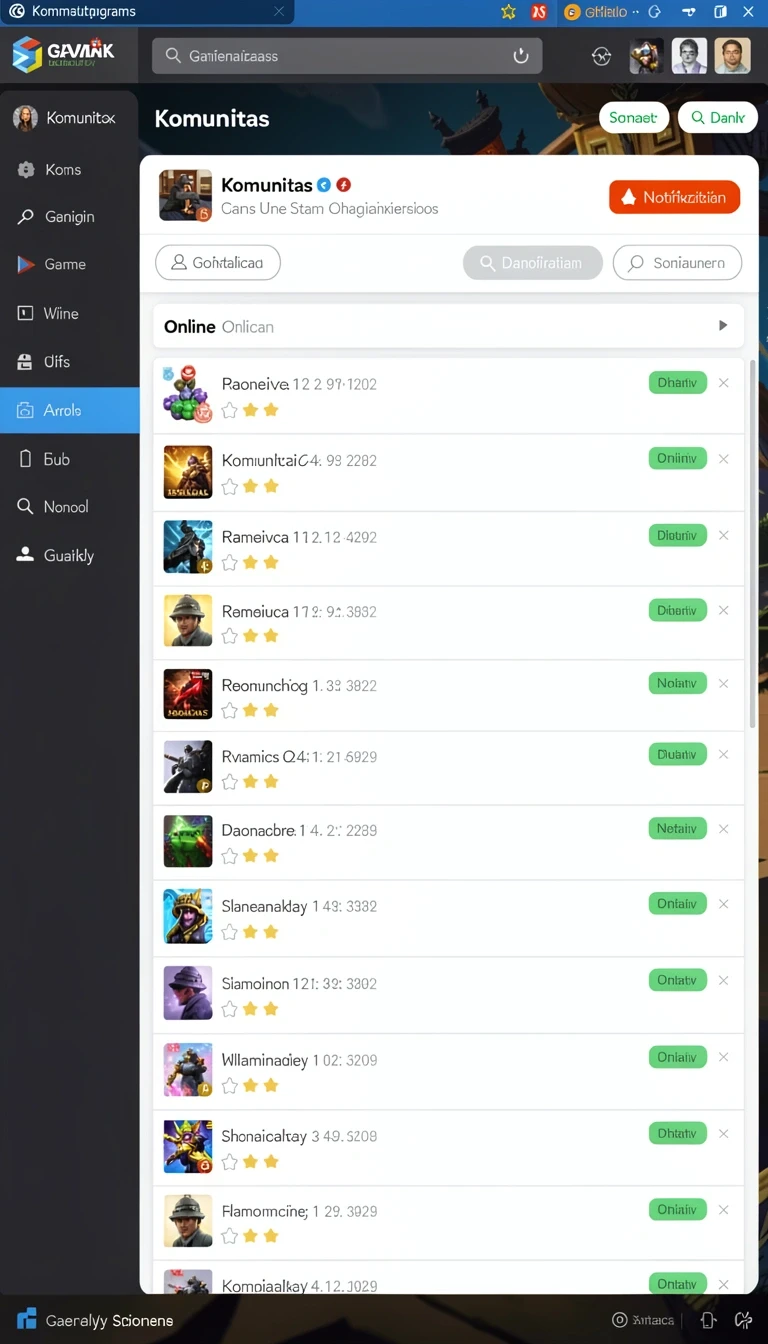Click the Bub phone icon in sidebar

click(26, 459)
